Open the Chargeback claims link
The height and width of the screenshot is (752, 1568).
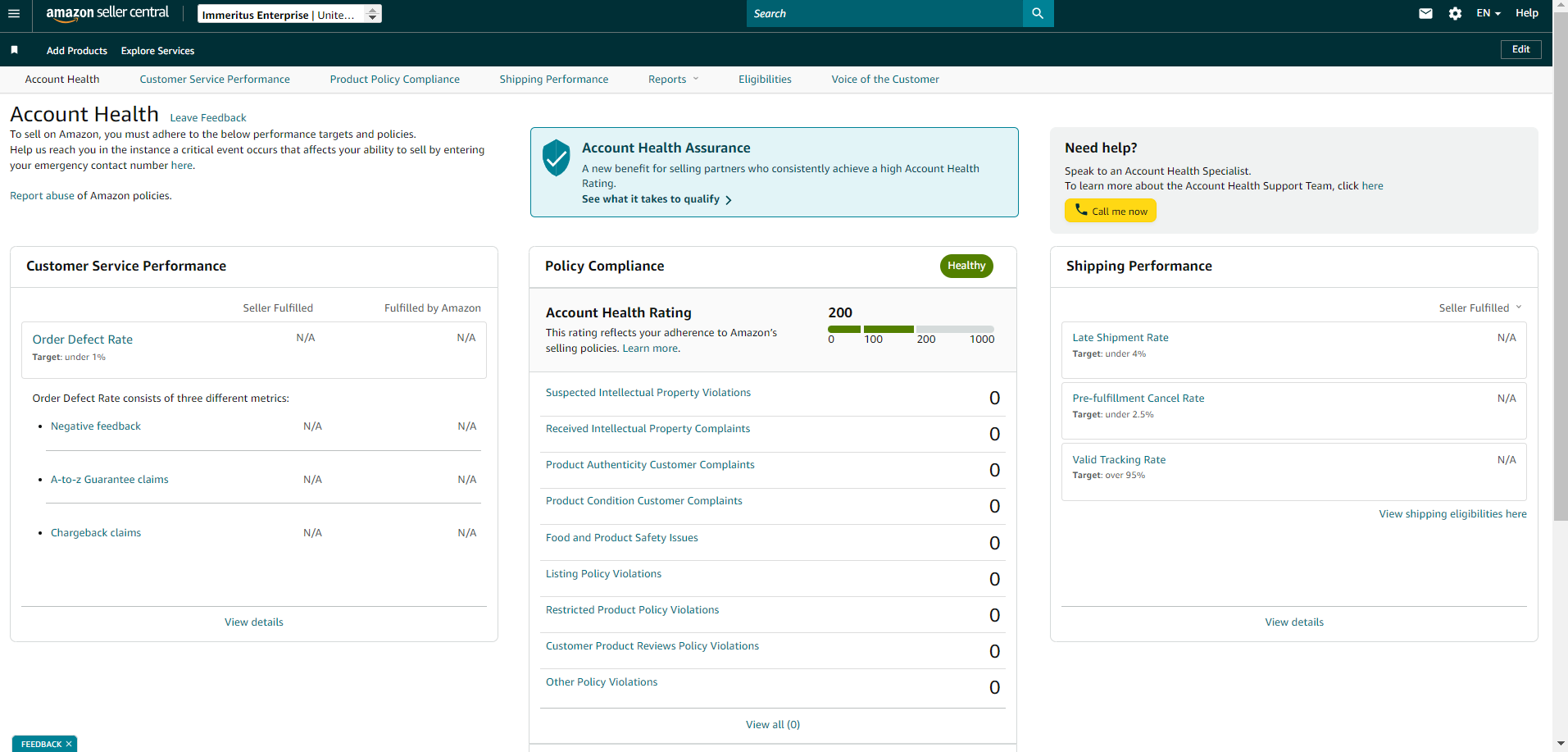[x=96, y=533]
